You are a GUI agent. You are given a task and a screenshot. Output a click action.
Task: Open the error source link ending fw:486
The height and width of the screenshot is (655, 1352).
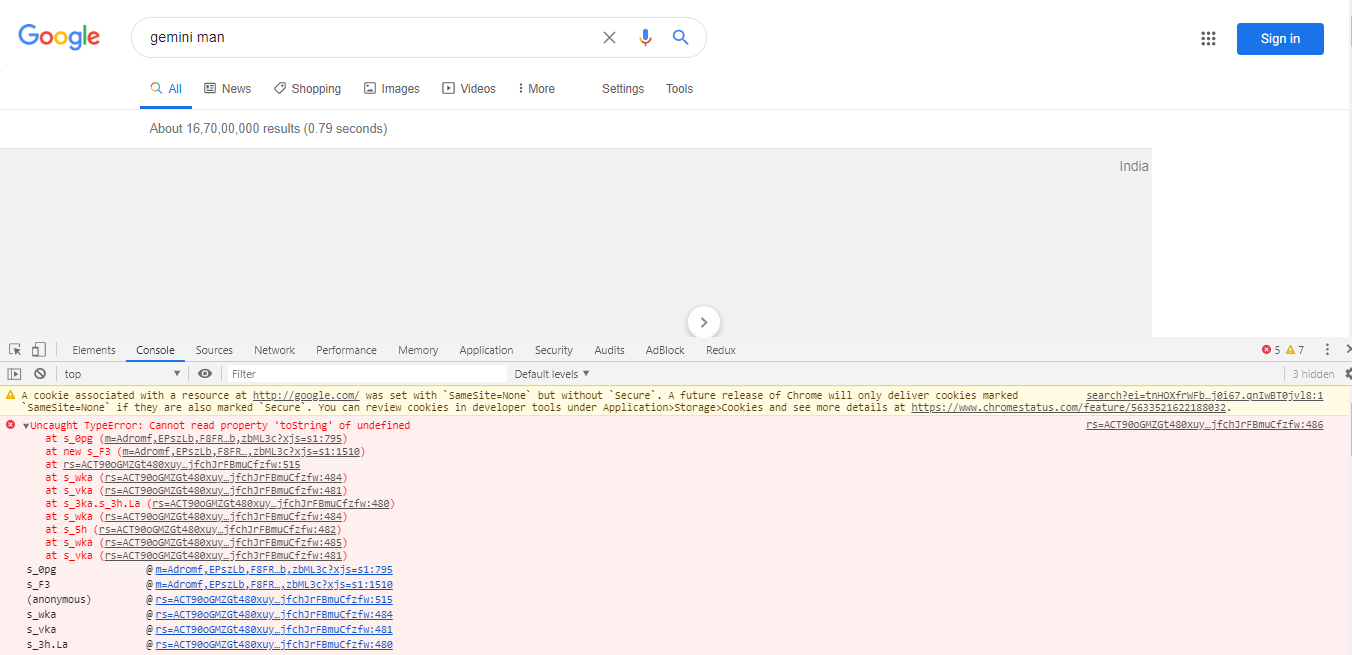(x=1204, y=426)
